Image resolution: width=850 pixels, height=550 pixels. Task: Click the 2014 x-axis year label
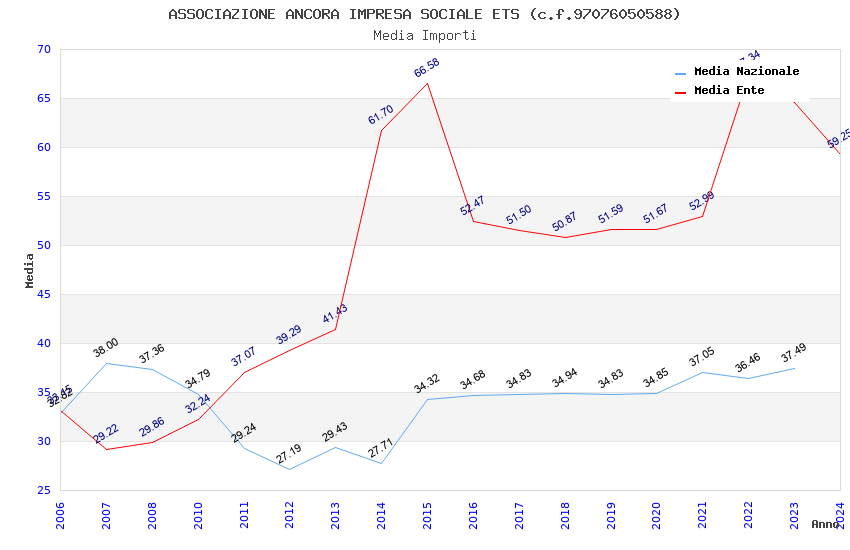point(381,515)
